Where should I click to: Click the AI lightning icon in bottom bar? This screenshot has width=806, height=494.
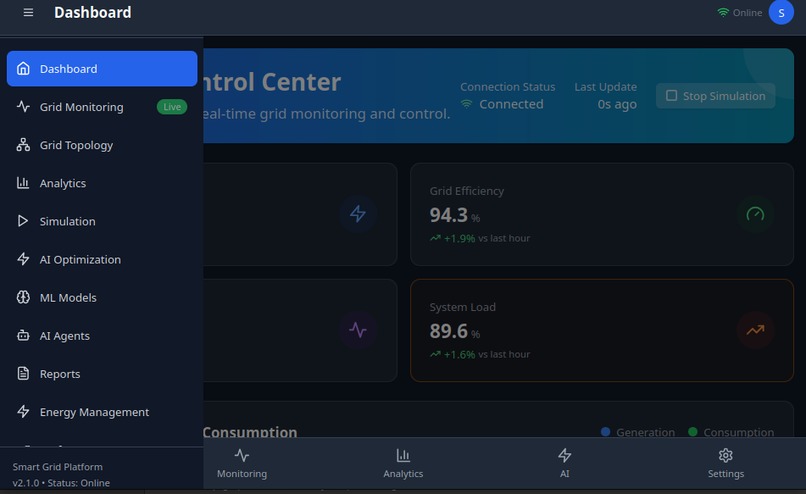pyautogui.click(x=564, y=455)
